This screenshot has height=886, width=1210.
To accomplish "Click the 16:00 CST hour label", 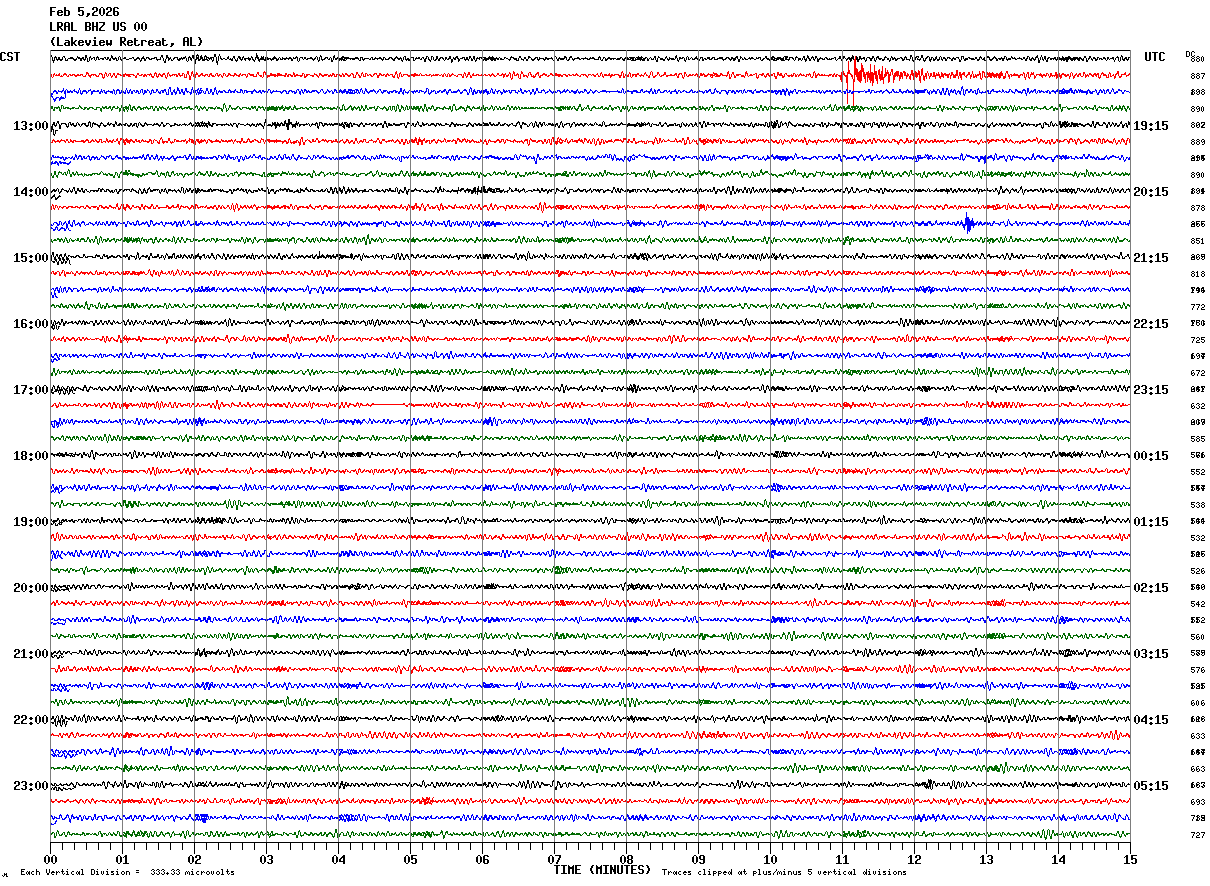I will coord(31,324).
